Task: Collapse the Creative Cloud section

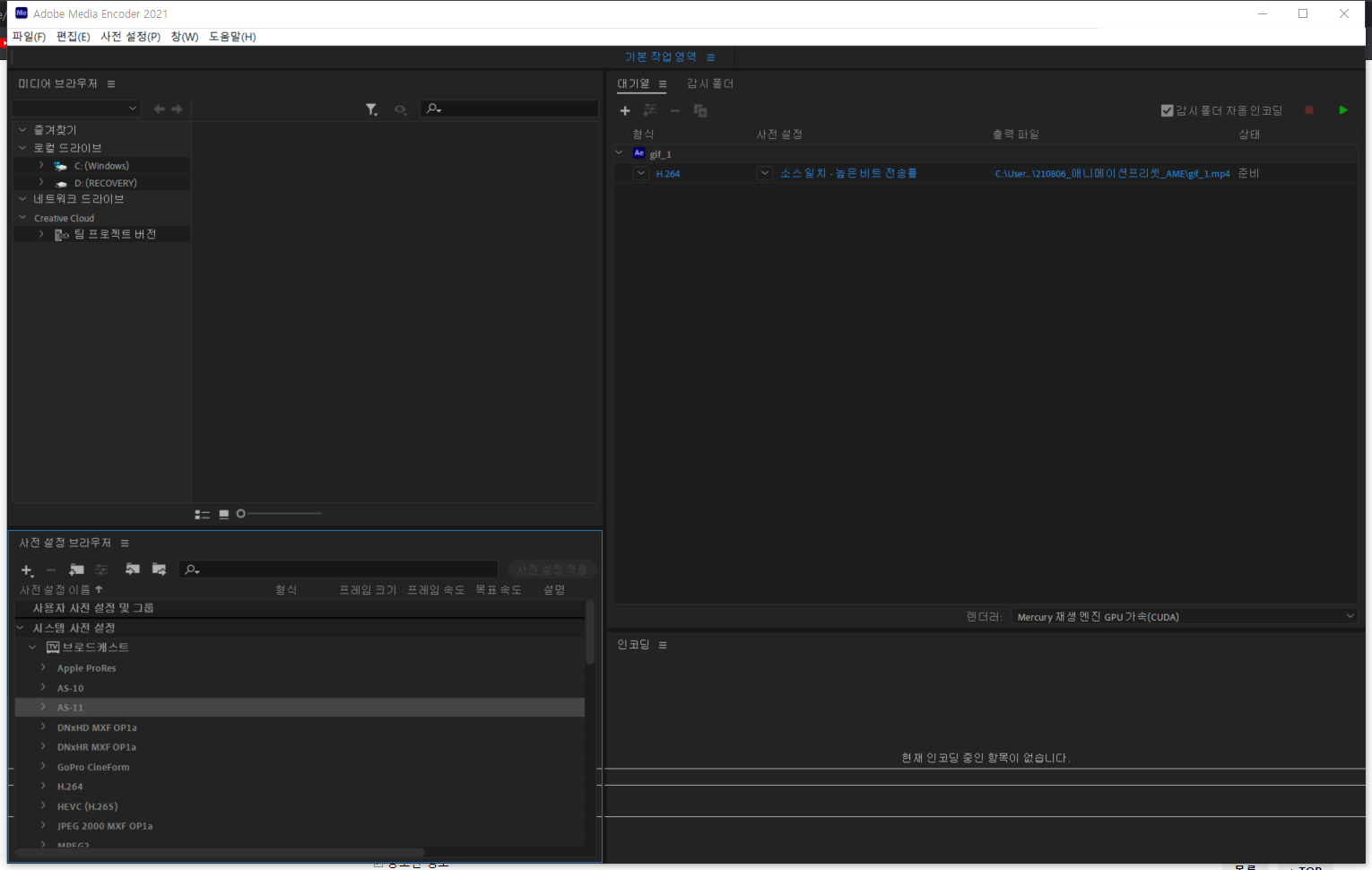Action: pyautogui.click(x=22, y=218)
